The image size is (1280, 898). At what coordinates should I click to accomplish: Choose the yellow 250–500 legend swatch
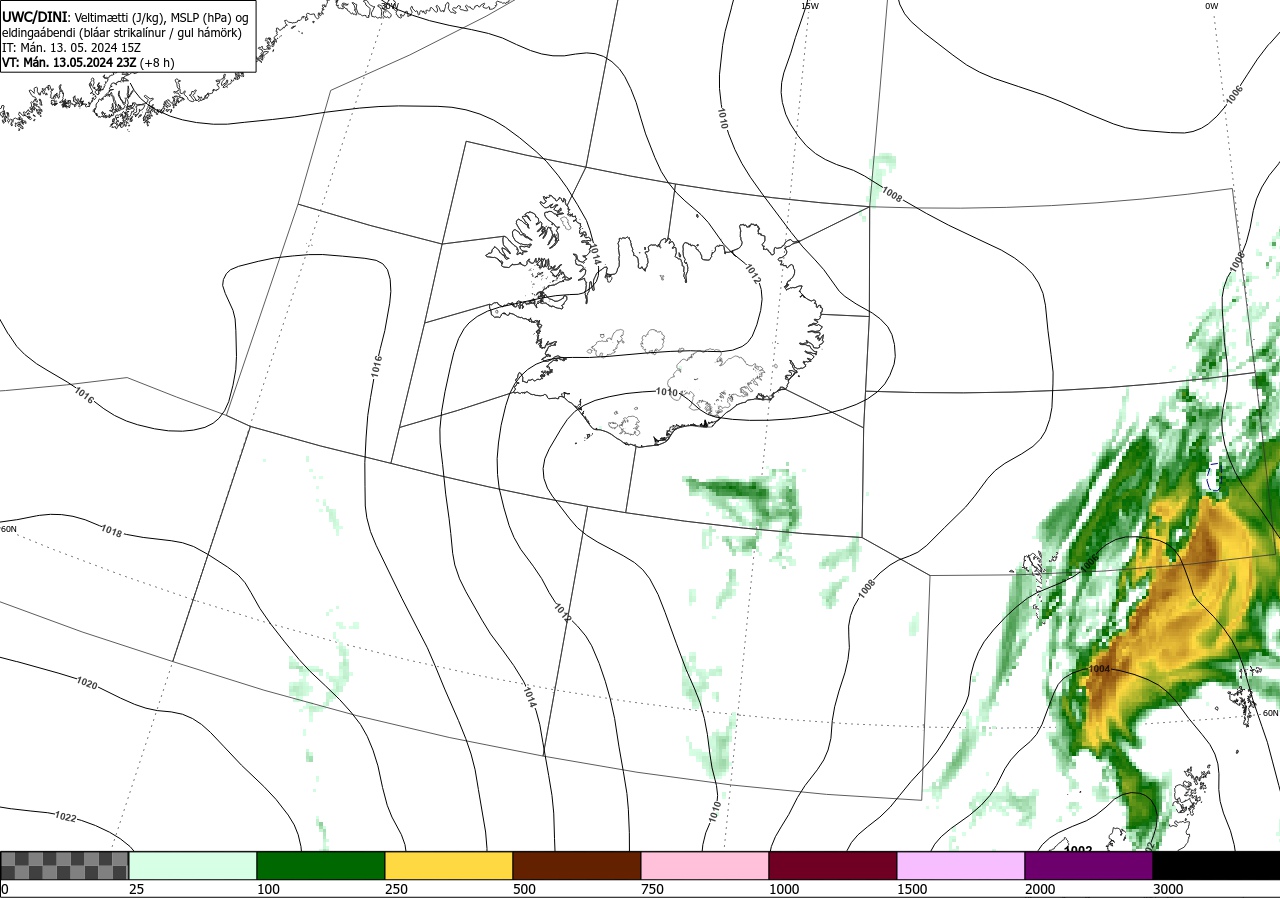pyautogui.click(x=449, y=865)
